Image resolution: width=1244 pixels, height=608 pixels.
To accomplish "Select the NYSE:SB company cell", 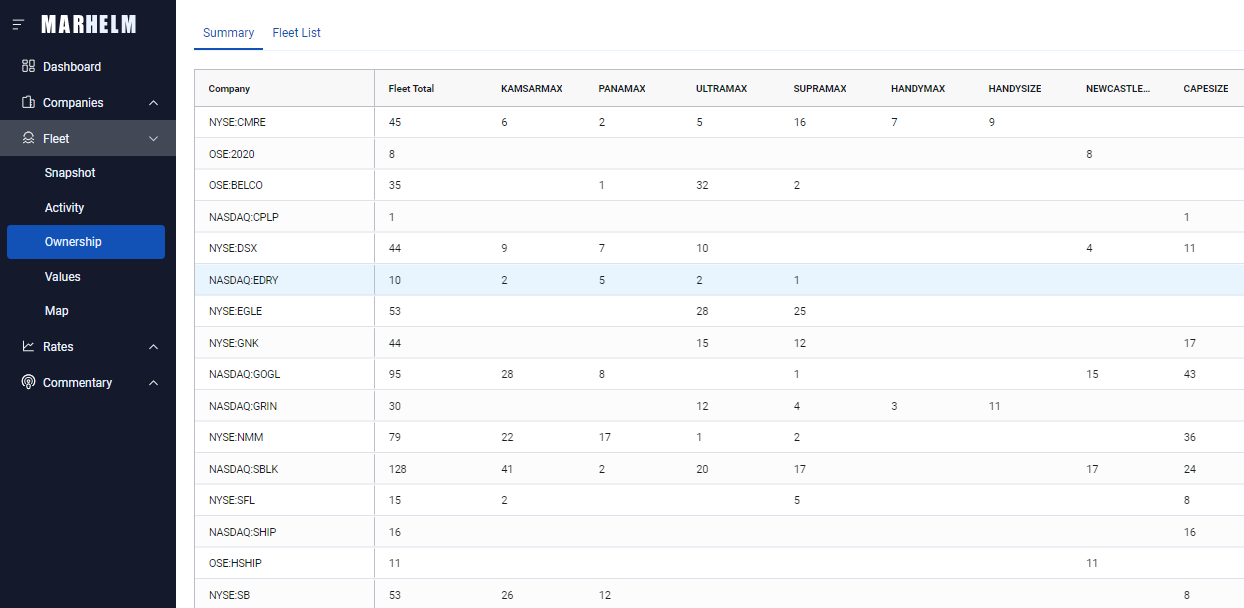I will pos(284,595).
